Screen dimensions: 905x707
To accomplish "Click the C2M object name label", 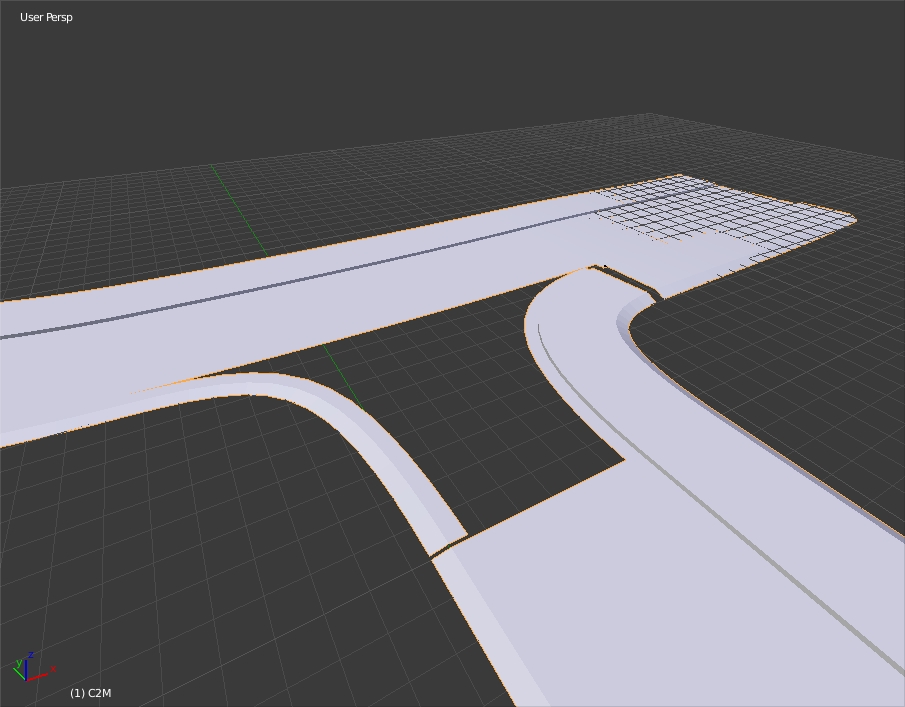I will 91,693.
